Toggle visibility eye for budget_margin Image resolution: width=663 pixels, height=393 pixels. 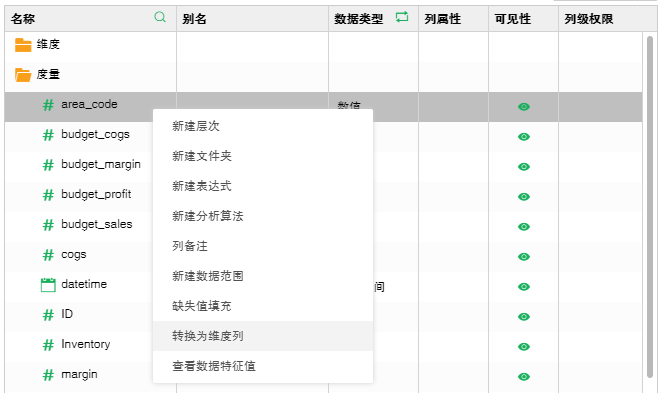point(524,167)
